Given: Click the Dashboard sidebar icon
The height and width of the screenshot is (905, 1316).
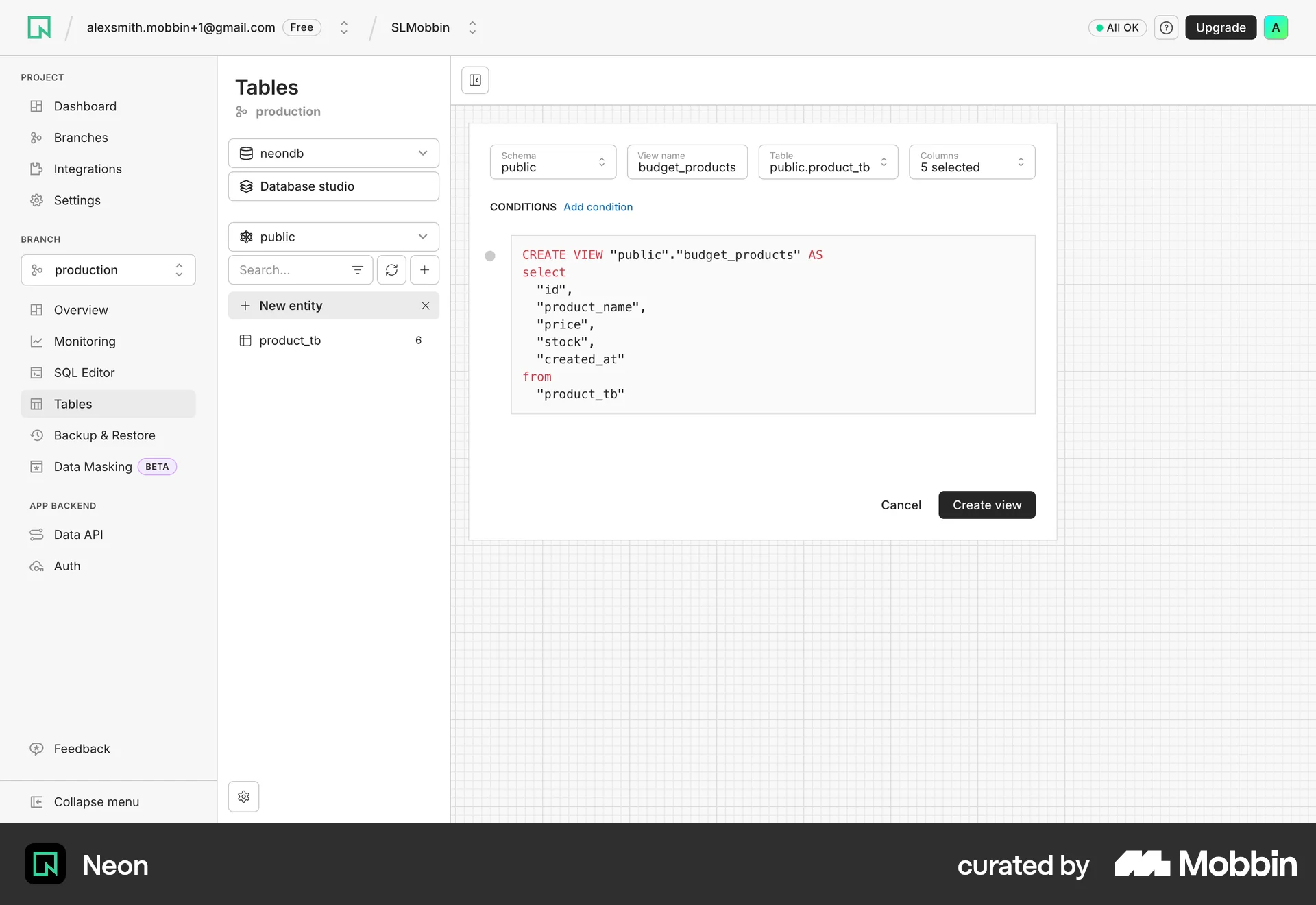Looking at the screenshot, I should [x=36, y=106].
